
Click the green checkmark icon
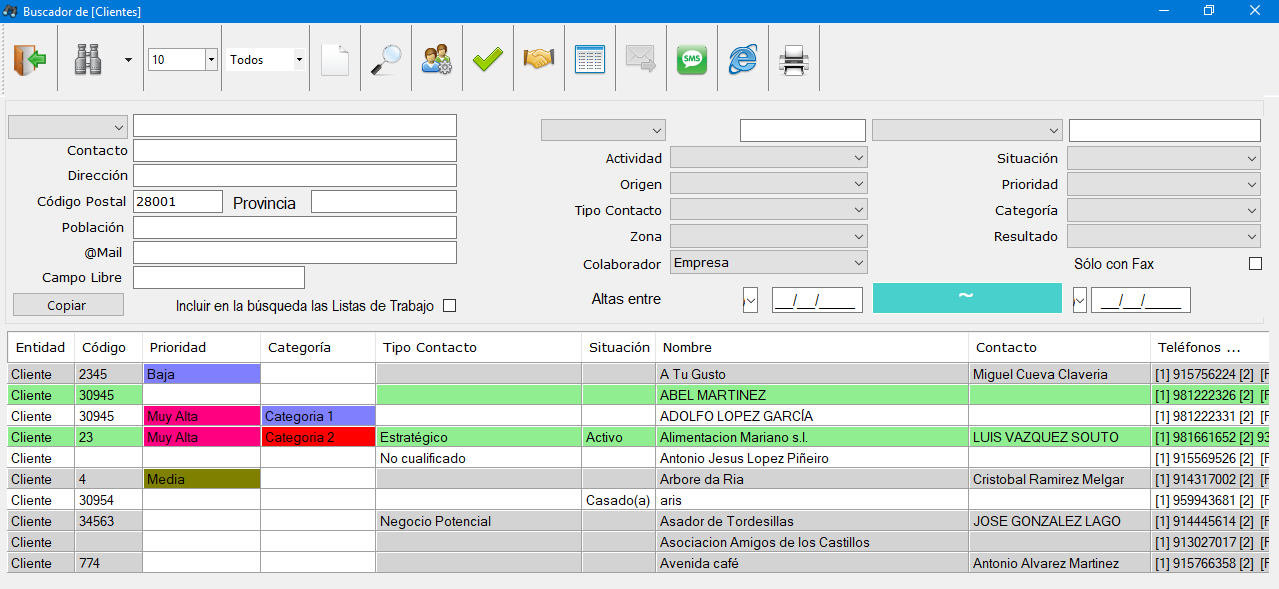[x=488, y=60]
